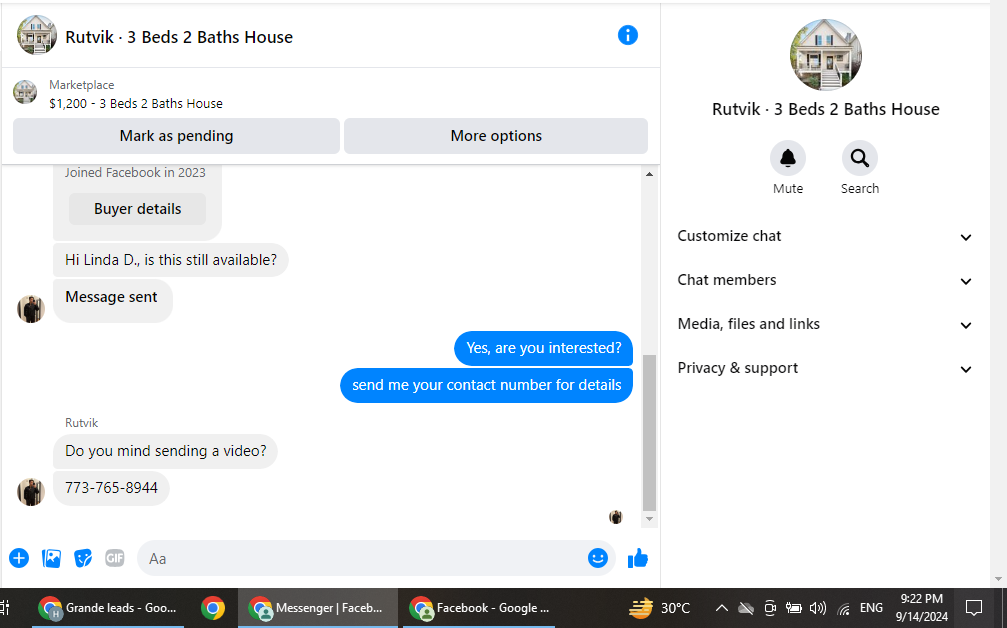1007x628 pixels.
Task: Mark the listing as pending
Action: (x=176, y=135)
